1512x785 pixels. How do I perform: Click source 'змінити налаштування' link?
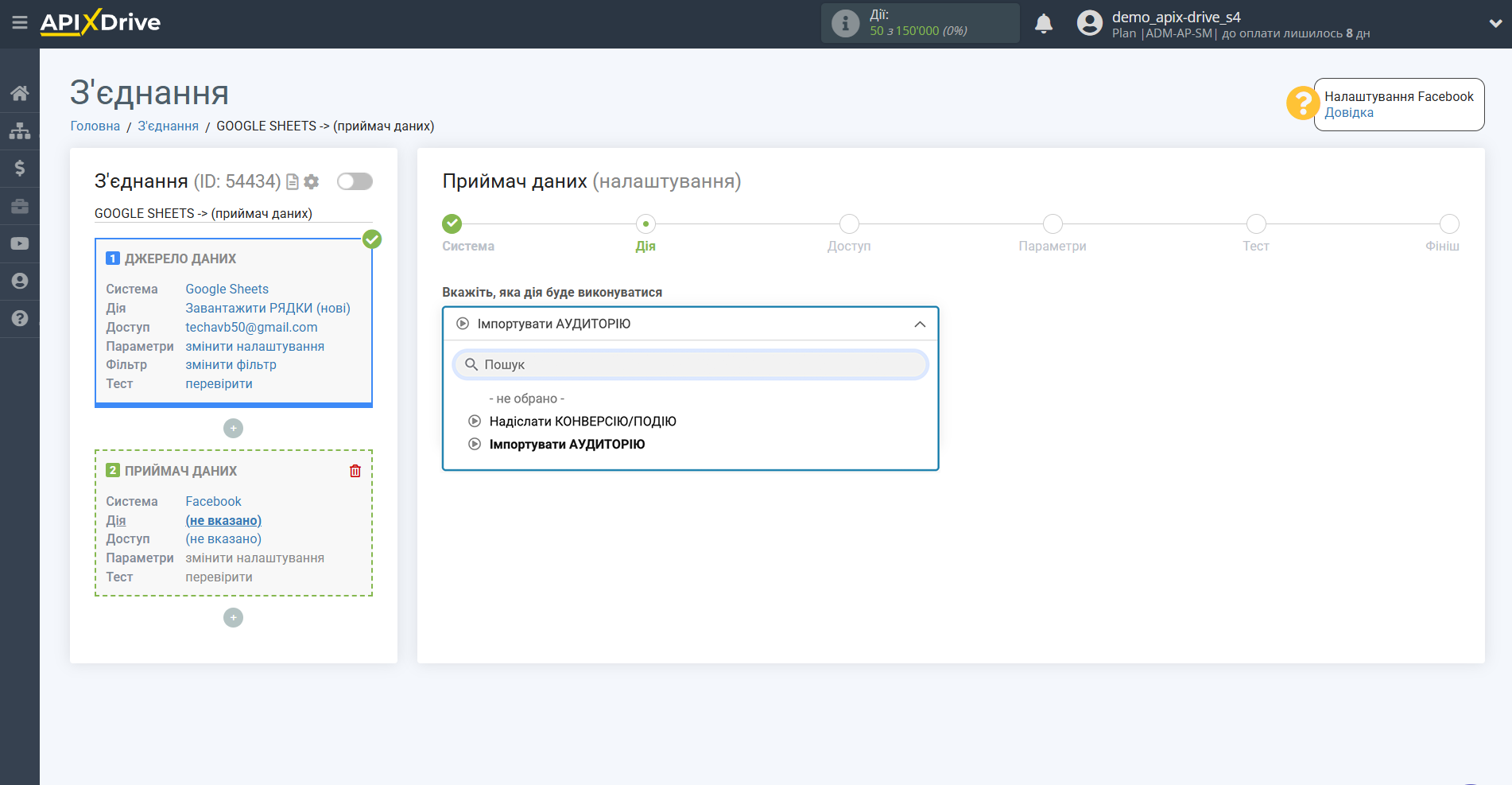click(254, 346)
